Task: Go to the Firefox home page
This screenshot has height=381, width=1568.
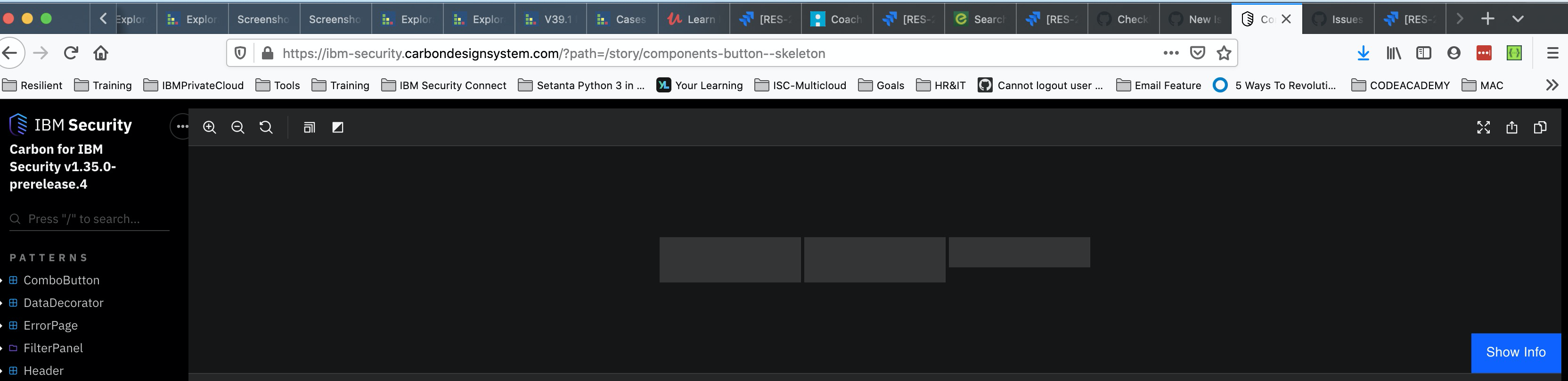Action: click(101, 53)
